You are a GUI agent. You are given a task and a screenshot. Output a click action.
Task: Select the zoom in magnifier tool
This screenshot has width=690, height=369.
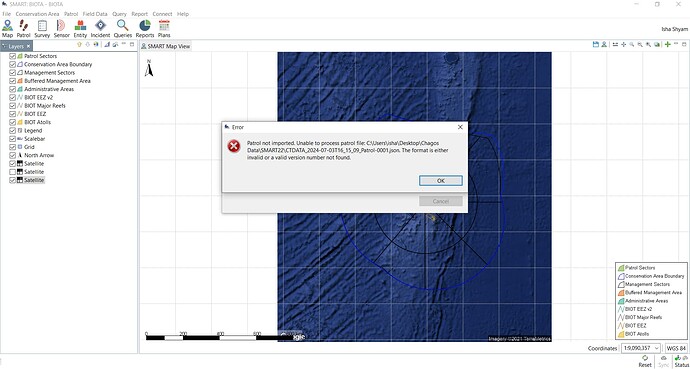pyautogui.click(x=632, y=44)
